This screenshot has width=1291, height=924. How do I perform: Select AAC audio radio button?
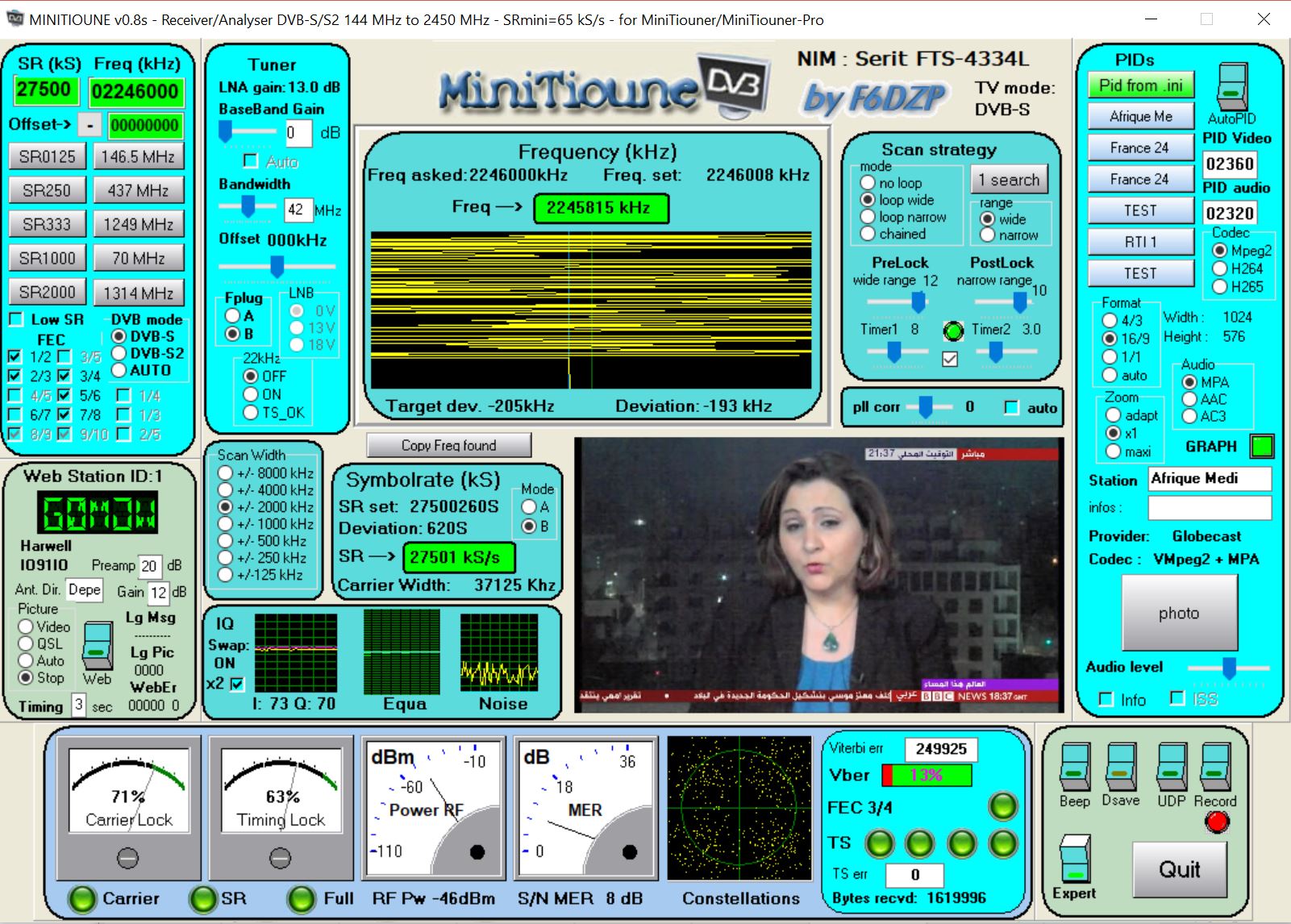[x=1189, y=399]
